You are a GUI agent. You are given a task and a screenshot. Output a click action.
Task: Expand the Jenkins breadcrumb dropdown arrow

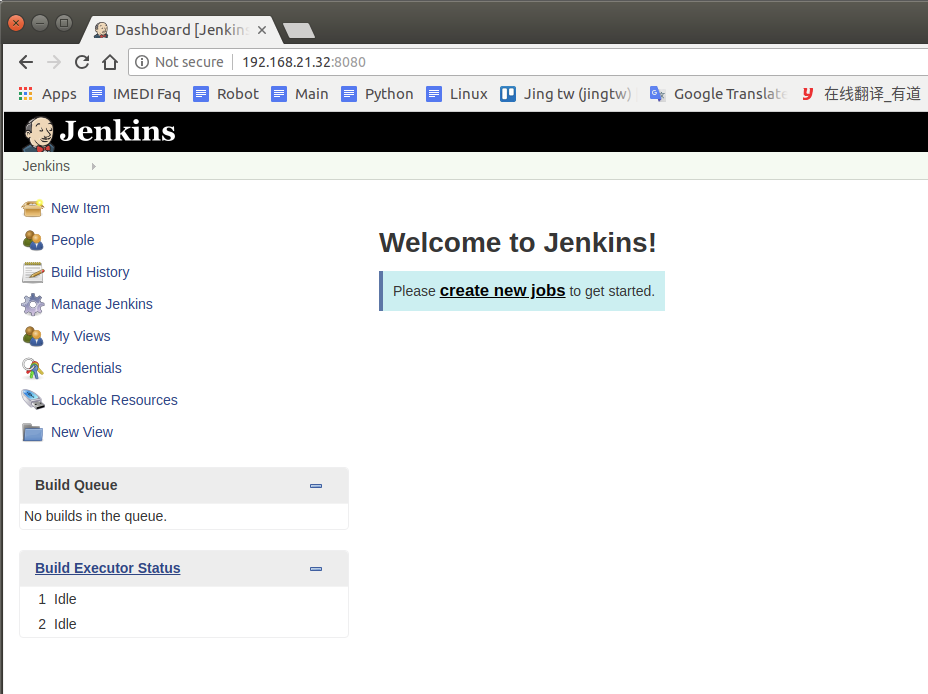coord(94,167)
